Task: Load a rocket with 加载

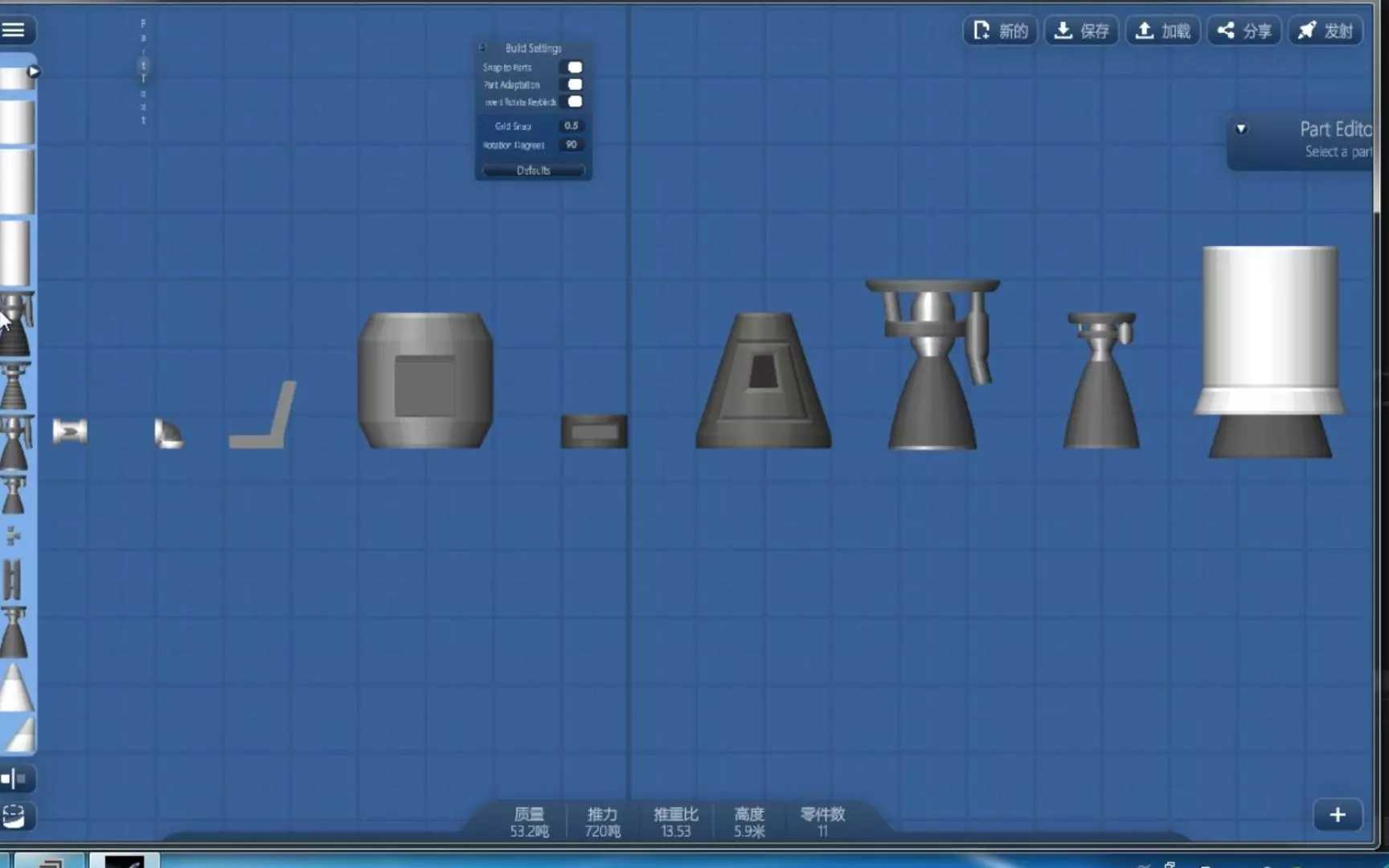Action: 1162,31
